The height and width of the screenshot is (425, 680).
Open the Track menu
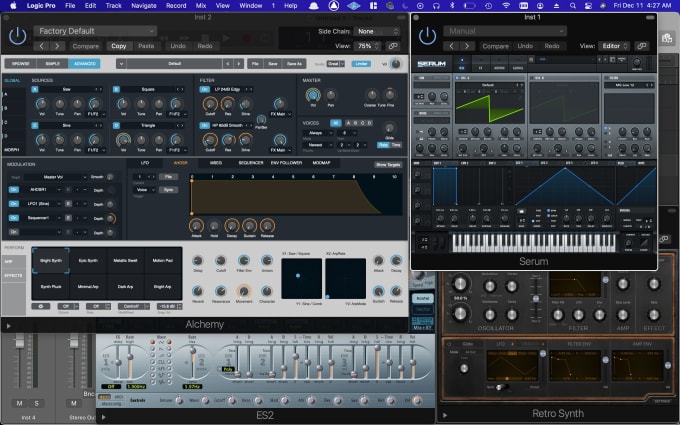[114, 6]
